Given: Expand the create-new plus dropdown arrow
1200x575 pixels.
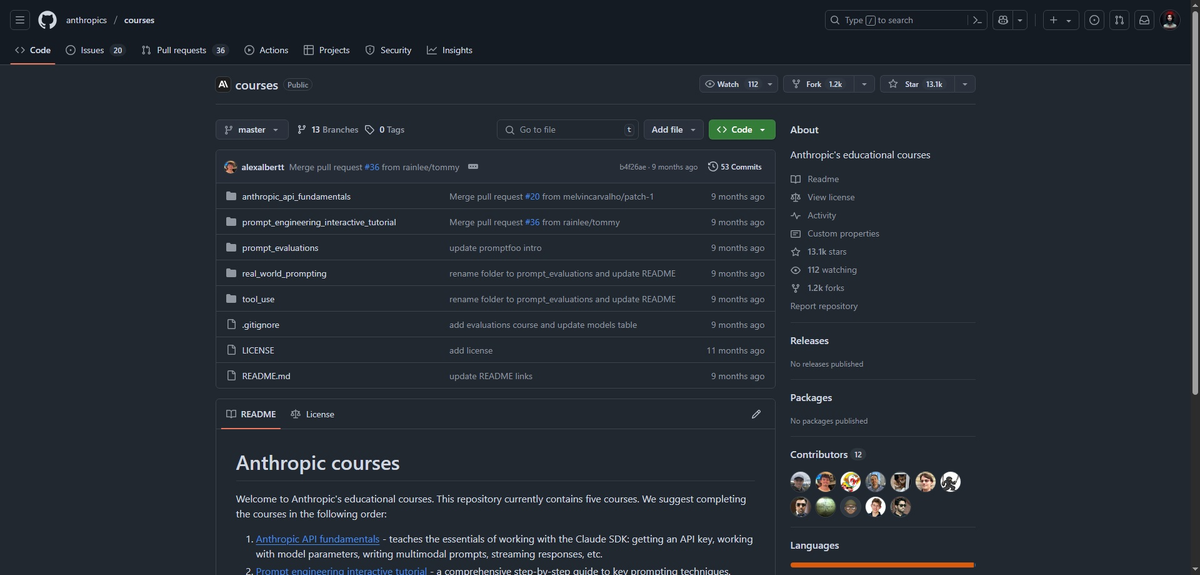Looking at the screenshot, I should click(x=1069, y=20).
